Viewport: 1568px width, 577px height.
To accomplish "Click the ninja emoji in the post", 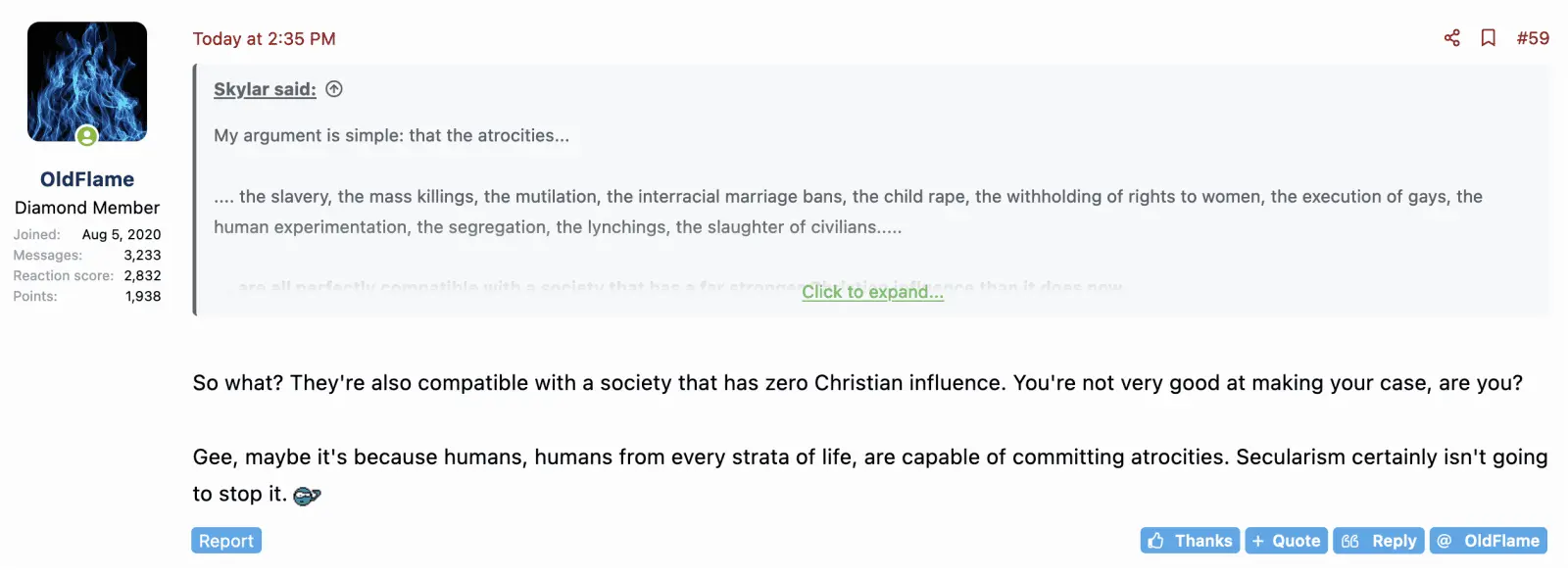I will point(307,496).
